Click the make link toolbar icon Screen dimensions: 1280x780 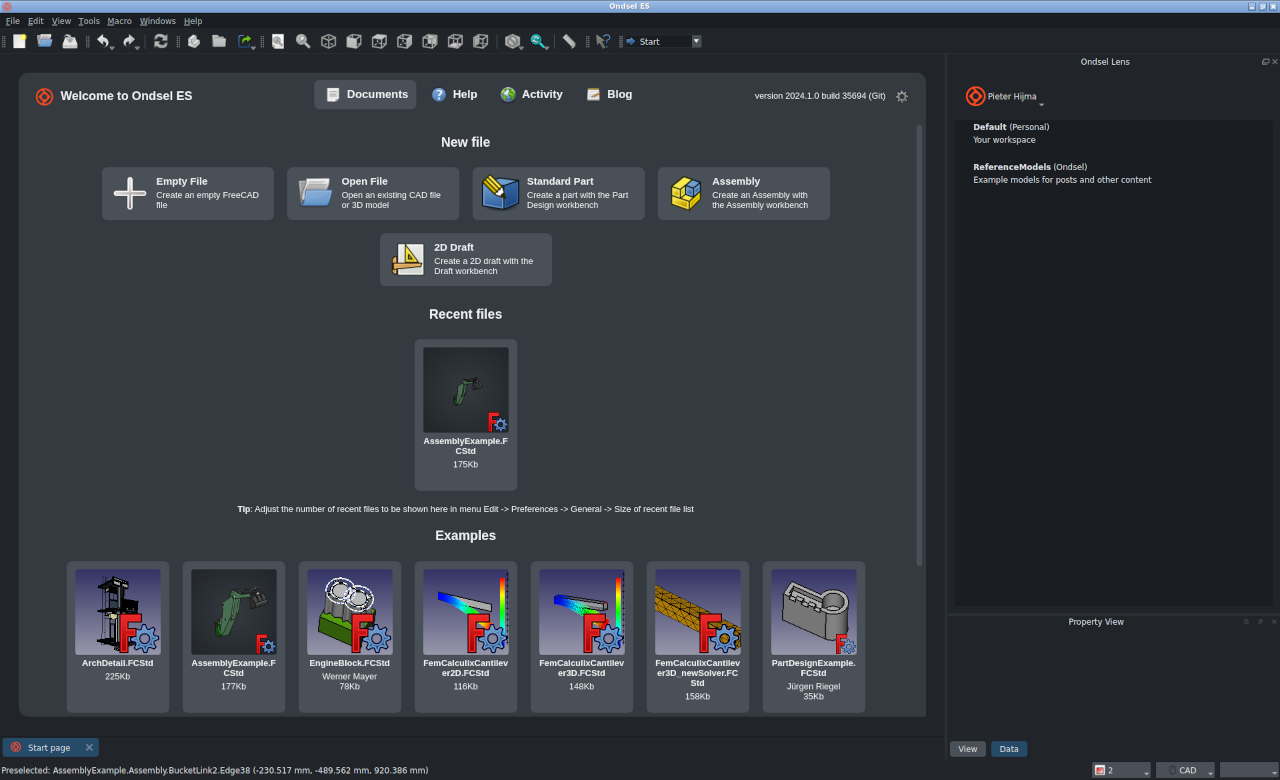(244, 41)
